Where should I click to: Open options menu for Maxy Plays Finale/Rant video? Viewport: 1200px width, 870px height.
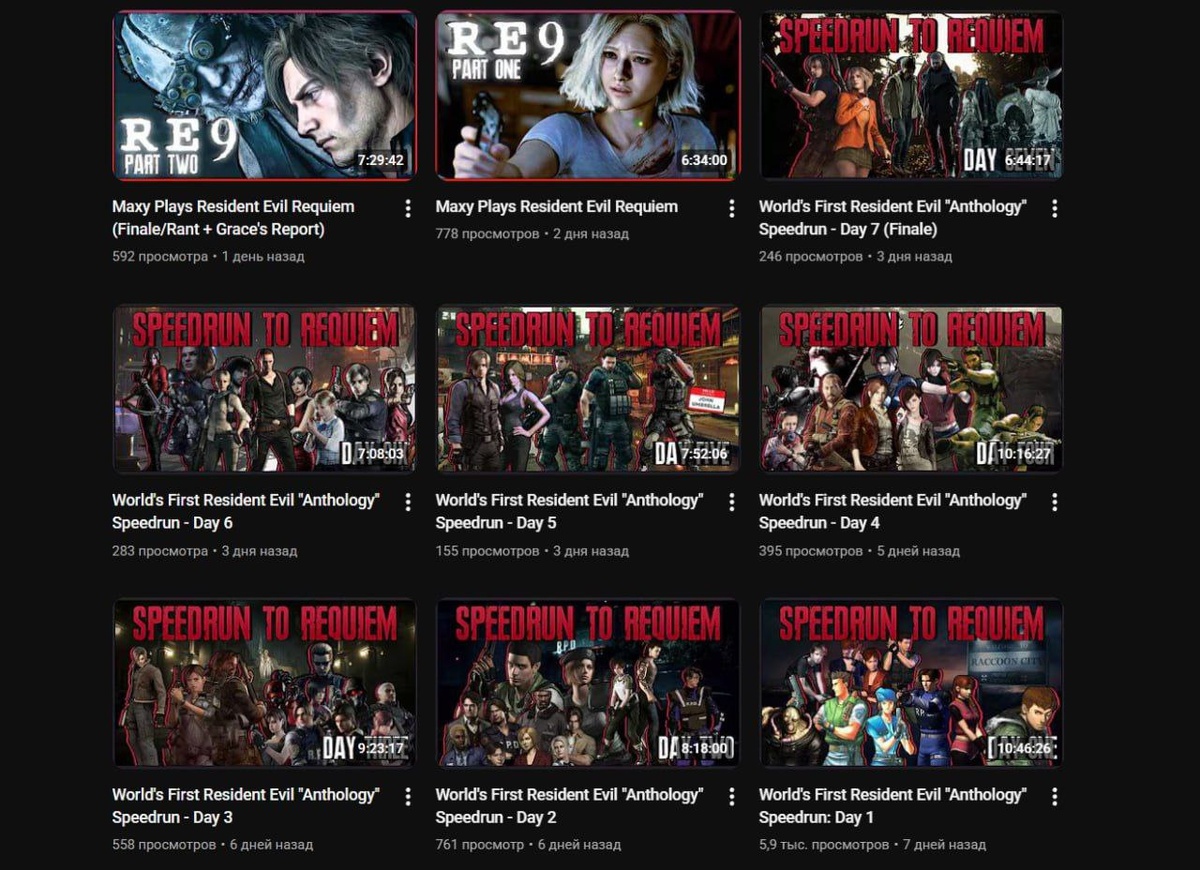click(408, 208)
